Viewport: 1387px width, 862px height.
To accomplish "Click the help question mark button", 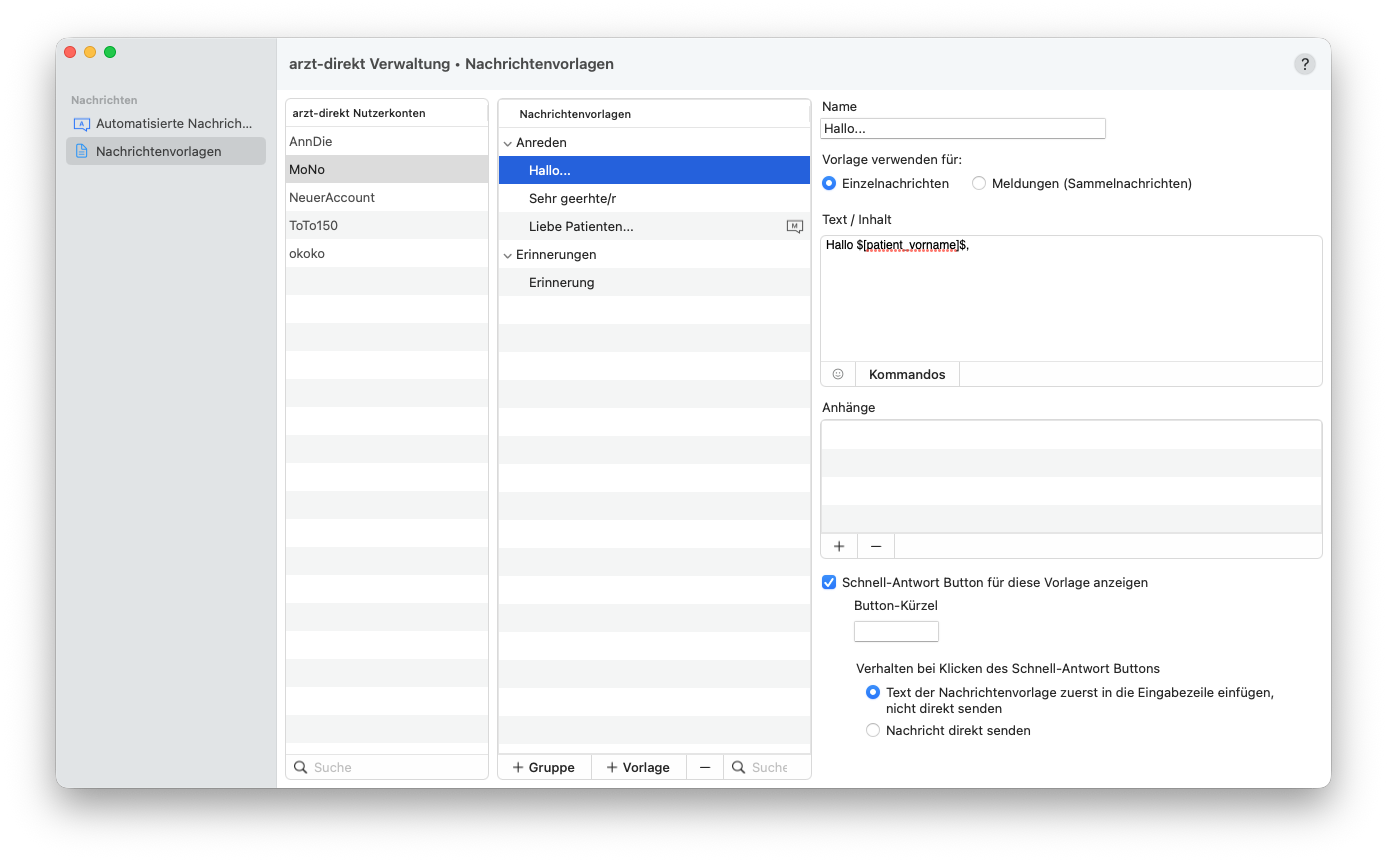I will point(1304,64).
